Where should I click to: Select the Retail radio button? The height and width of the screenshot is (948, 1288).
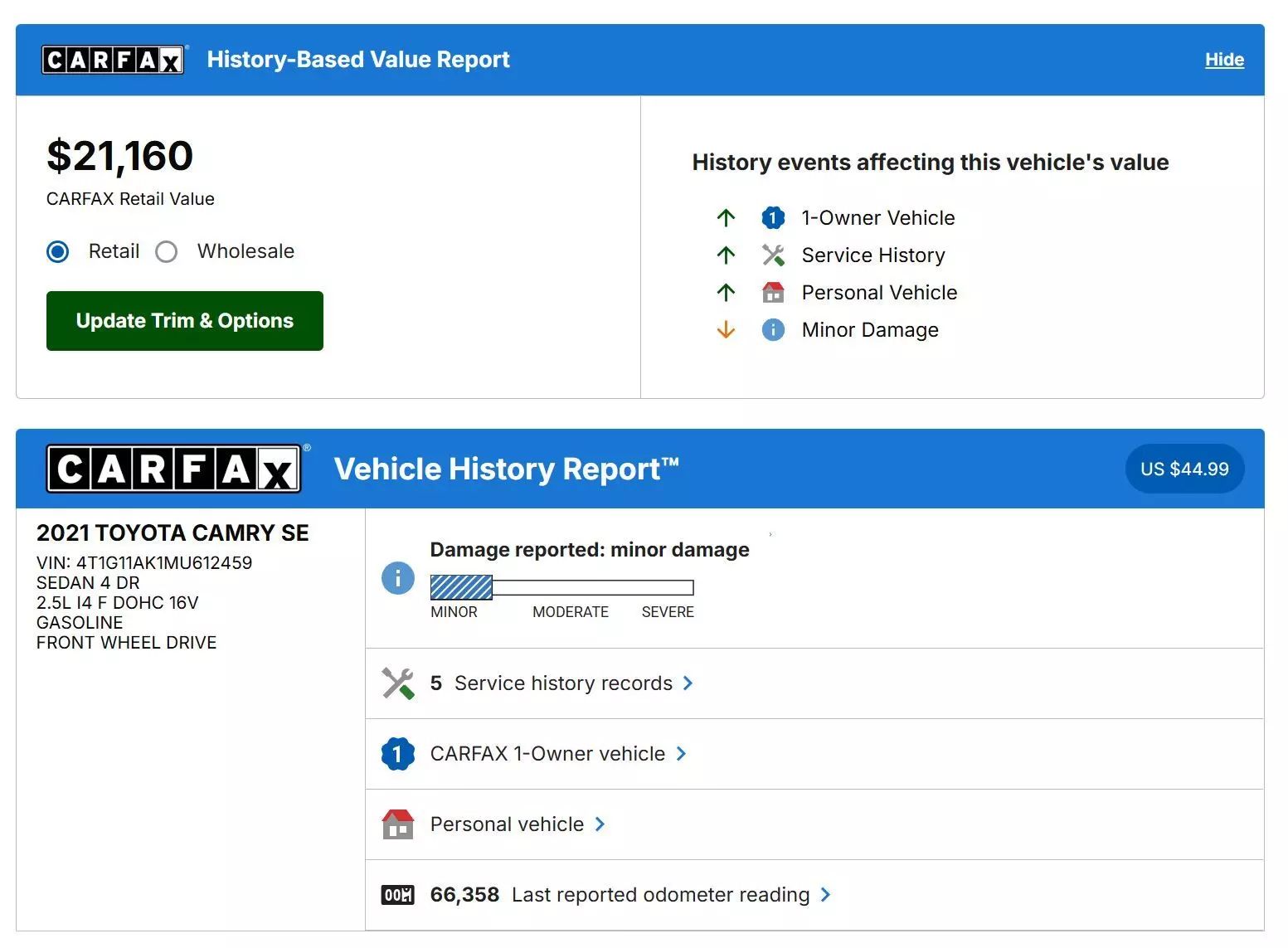(58, 251)
